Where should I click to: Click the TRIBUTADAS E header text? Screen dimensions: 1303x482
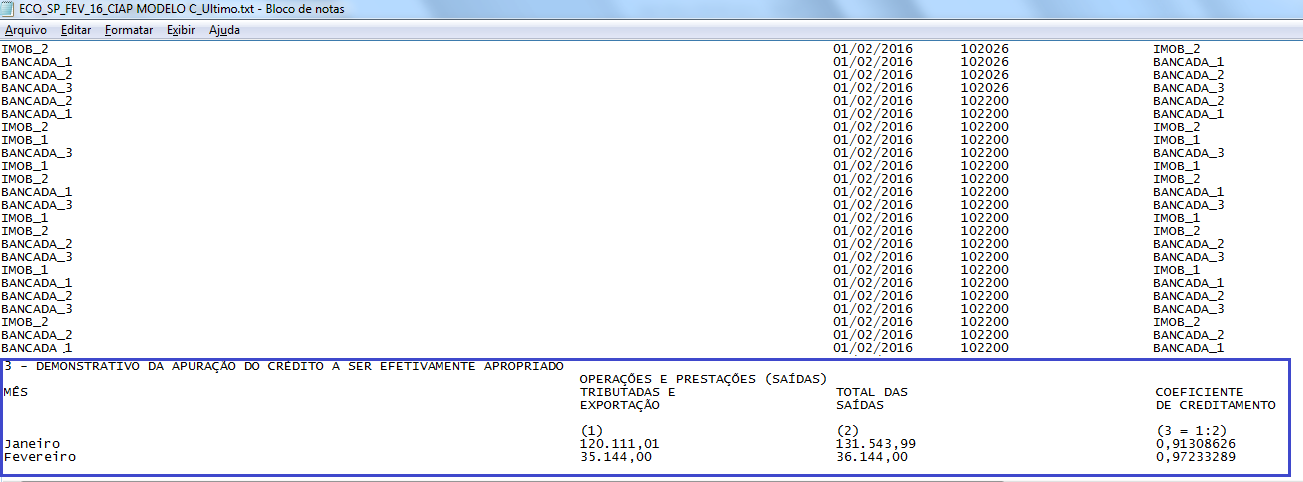pyautogui.click(x=627, y=392)
